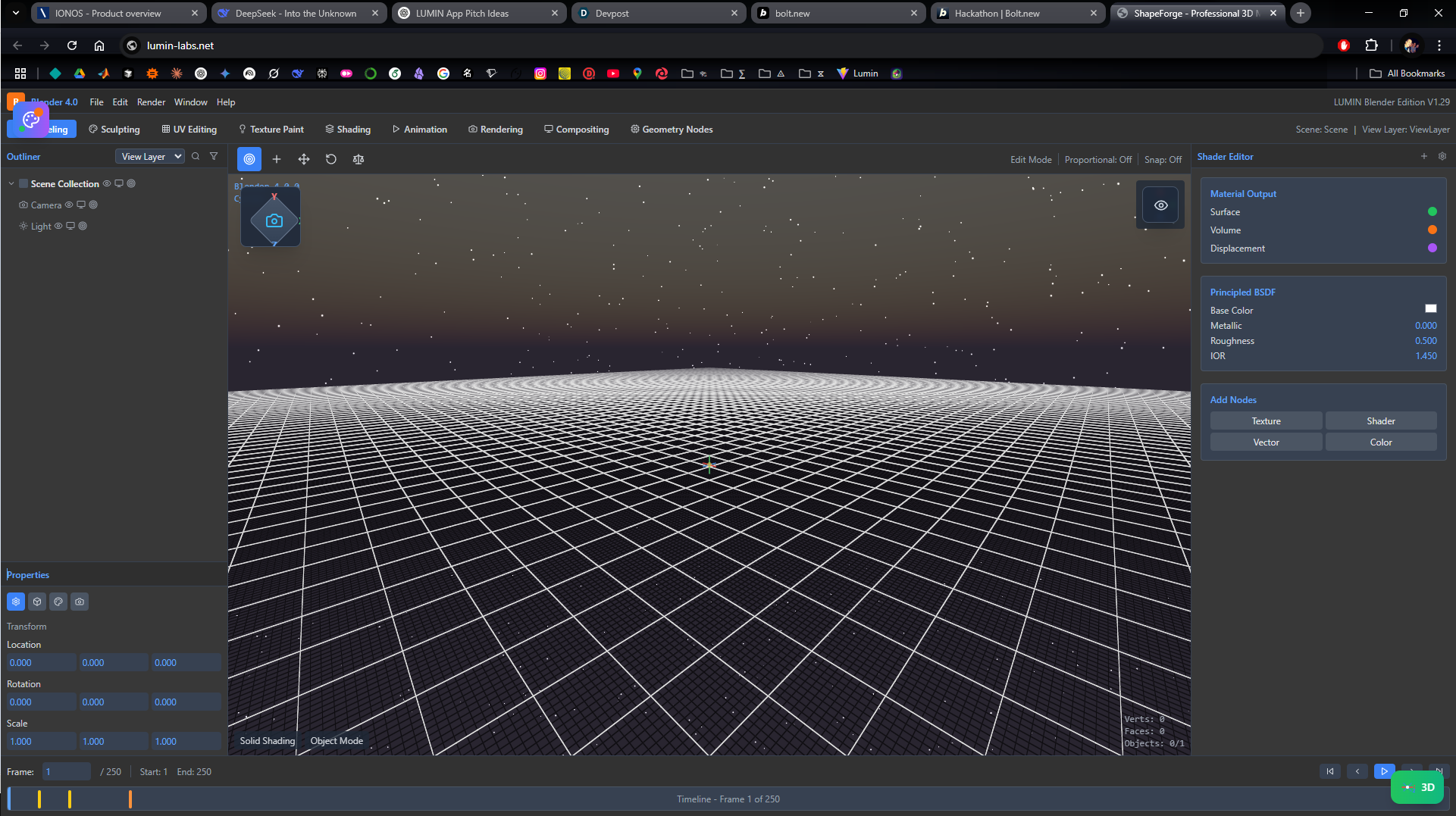Screen dimensions: 1456x816
Task: Open the material palette properties tab
Action: (x=58, y=602)
